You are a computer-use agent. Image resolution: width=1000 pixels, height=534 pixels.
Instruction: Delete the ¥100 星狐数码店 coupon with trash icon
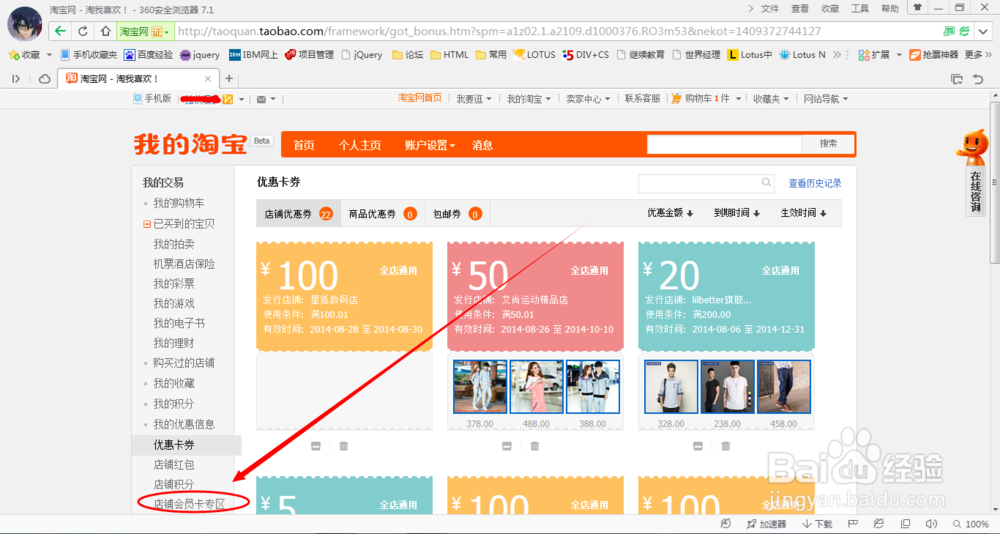coord(344,446)
